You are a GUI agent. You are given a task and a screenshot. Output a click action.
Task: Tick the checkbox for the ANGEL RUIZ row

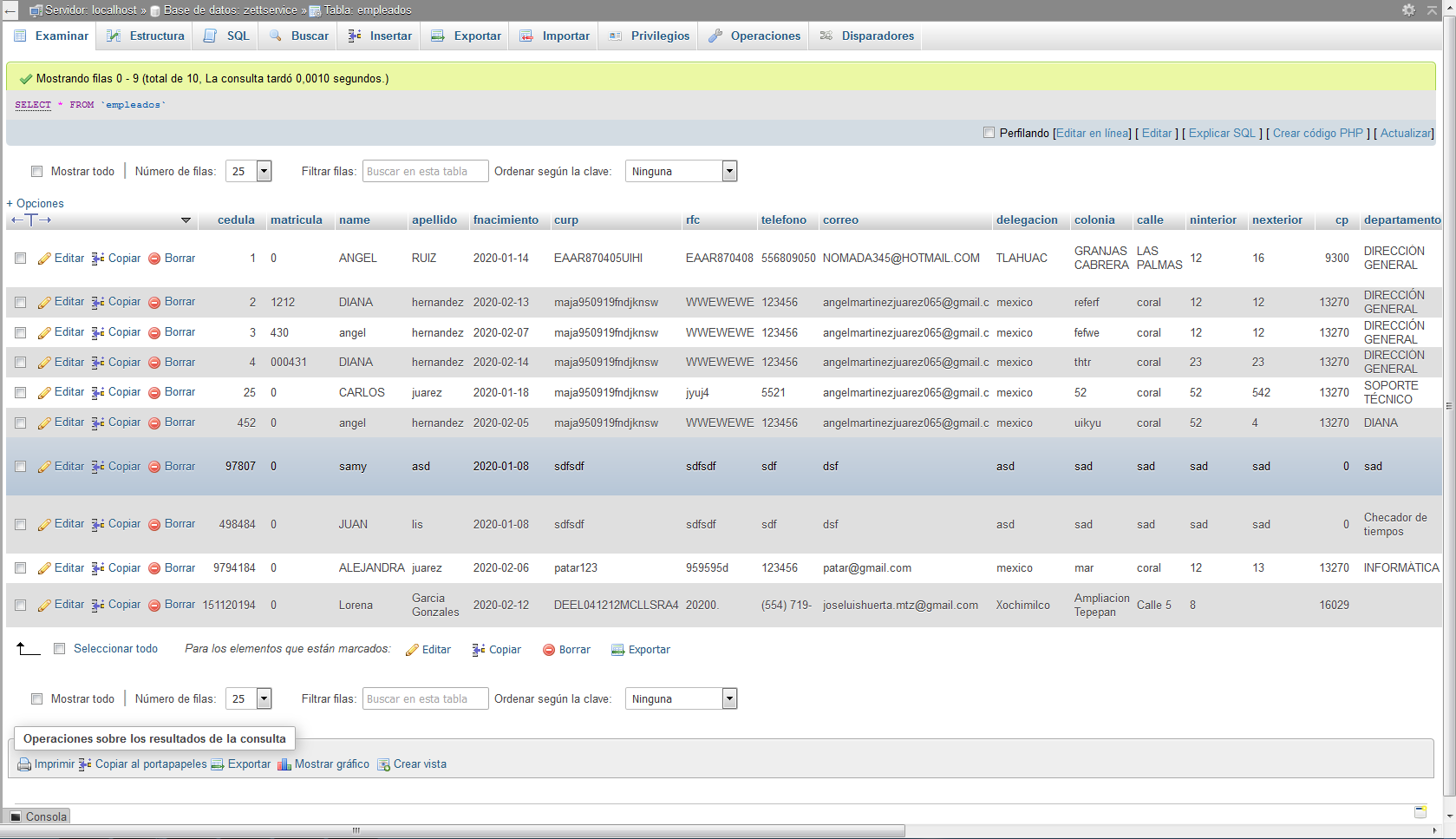click(x=20, y=259)
